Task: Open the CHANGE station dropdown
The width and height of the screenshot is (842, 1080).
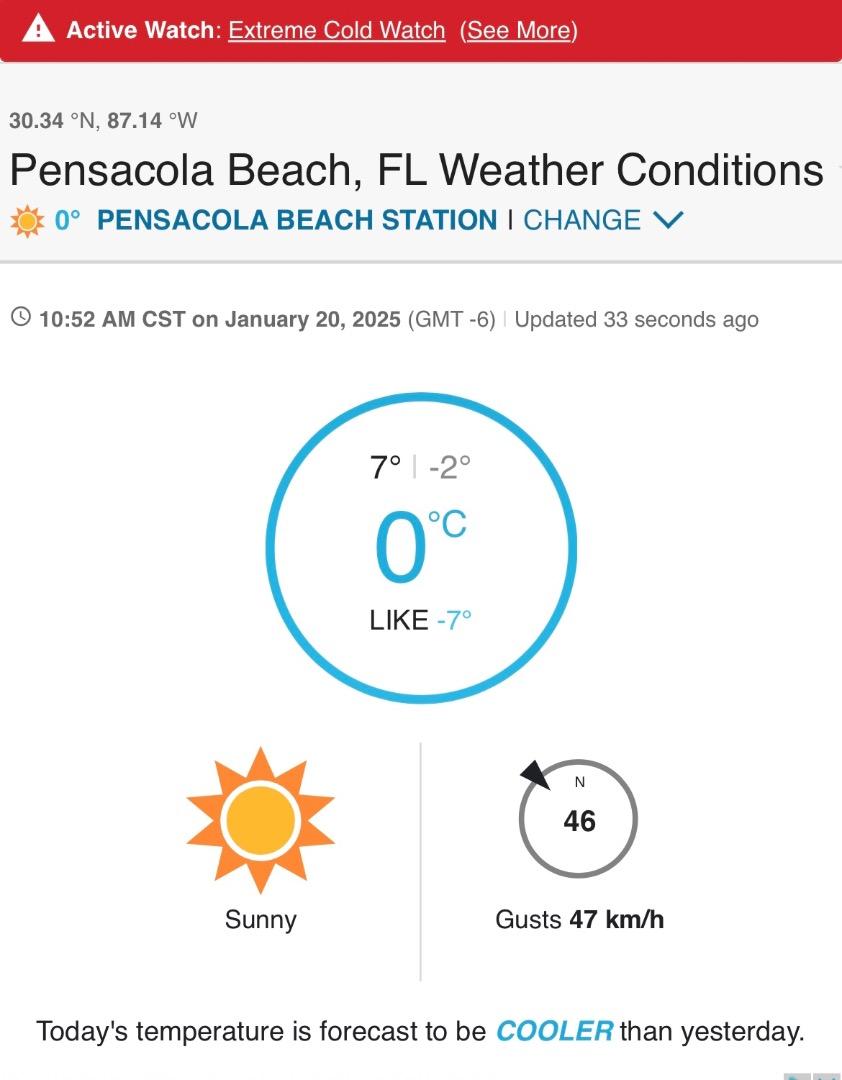Action: [x=582, y=220]
